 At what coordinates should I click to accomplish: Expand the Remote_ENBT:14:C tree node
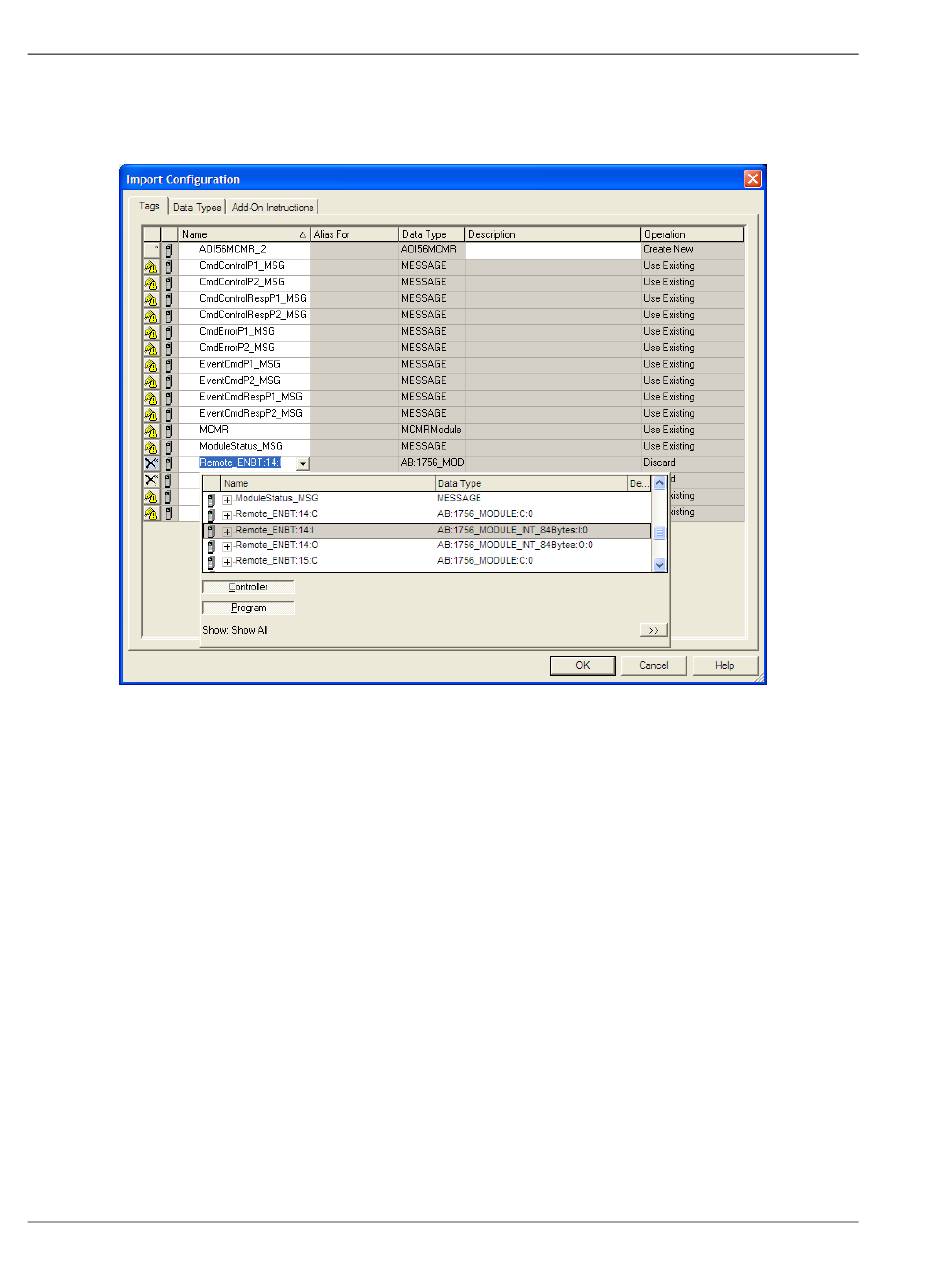tap(228, 514)
